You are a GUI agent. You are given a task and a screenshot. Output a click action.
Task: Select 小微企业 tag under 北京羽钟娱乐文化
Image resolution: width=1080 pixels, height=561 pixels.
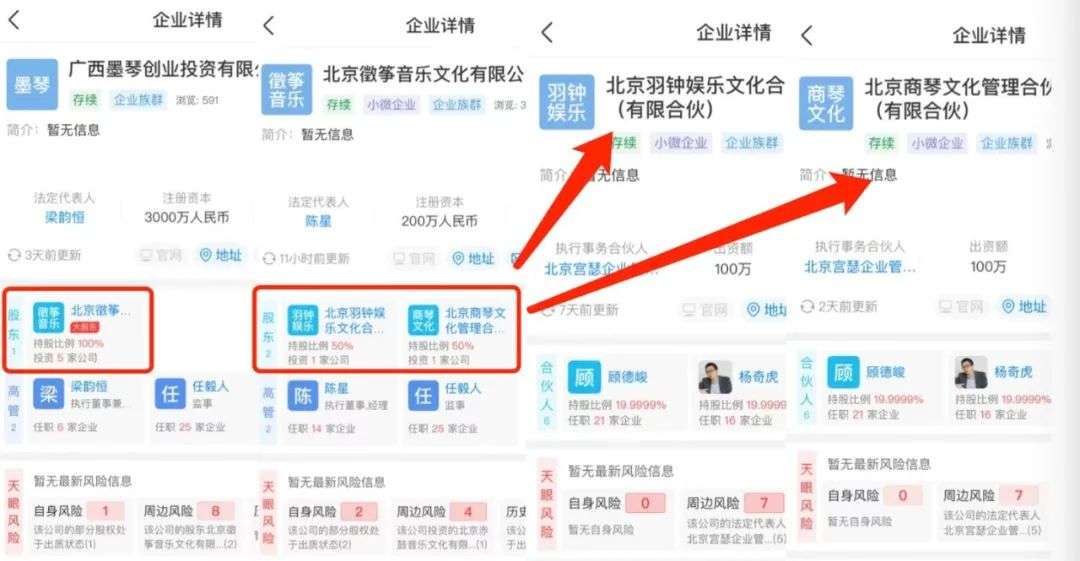pos(681,143)
